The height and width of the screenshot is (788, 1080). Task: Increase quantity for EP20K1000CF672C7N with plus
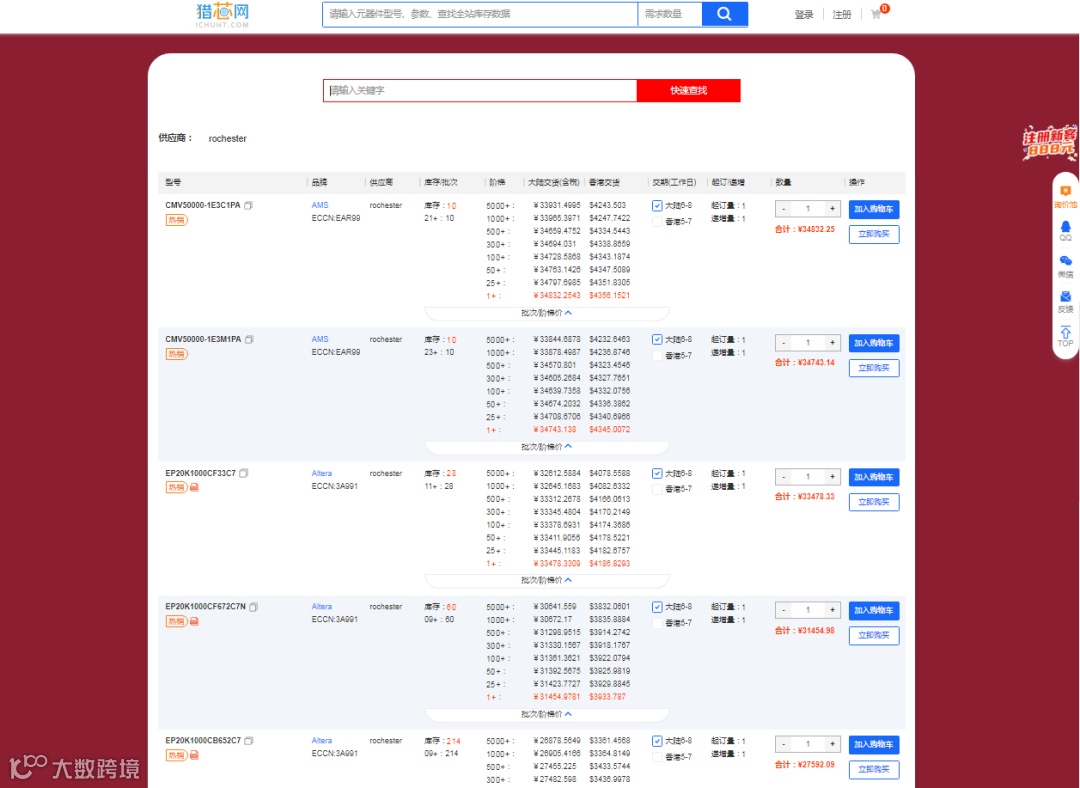pyautogui.click(x=832, y=610)
